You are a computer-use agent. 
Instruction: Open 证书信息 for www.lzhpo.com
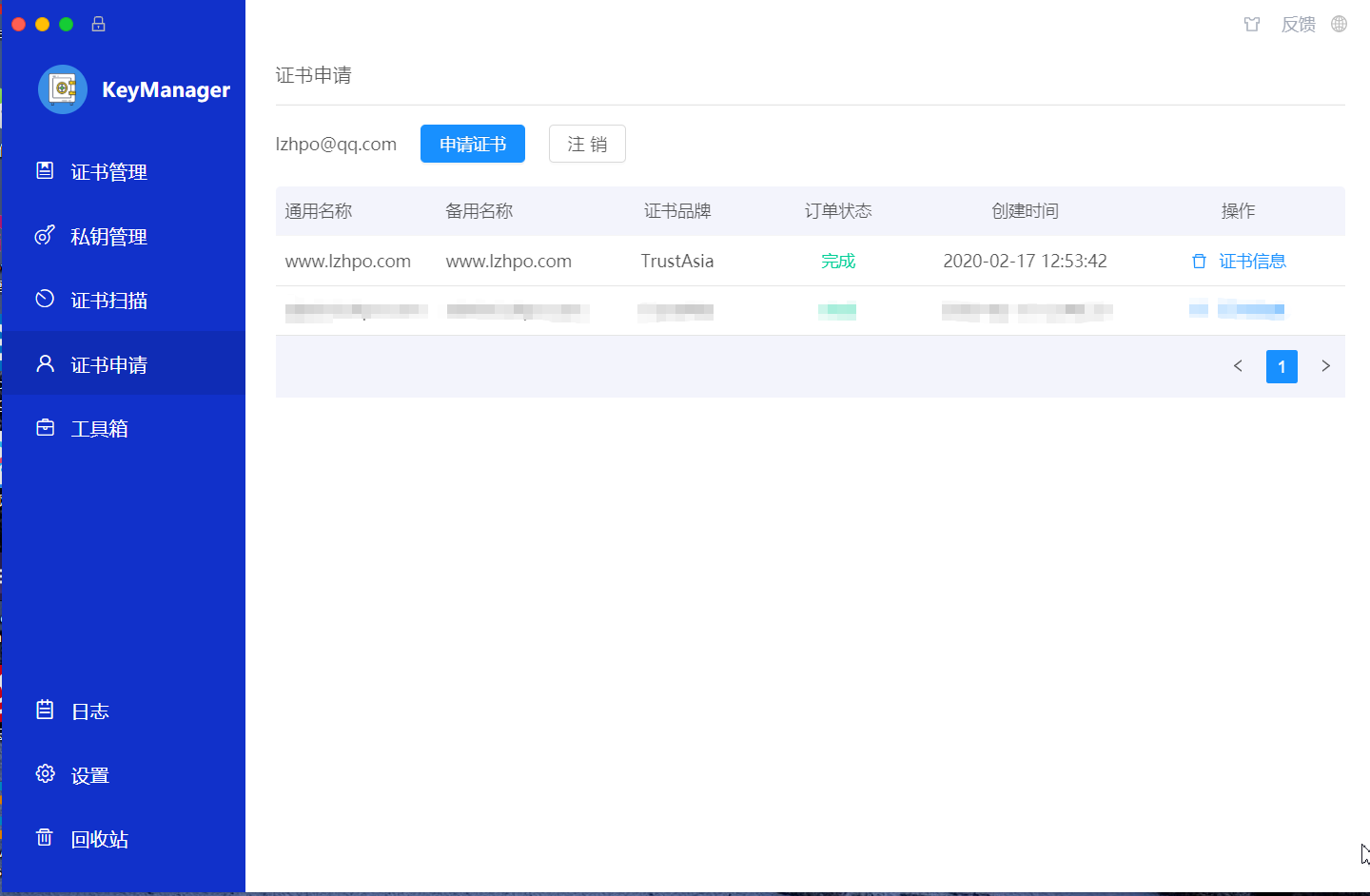pos(1251,262)
